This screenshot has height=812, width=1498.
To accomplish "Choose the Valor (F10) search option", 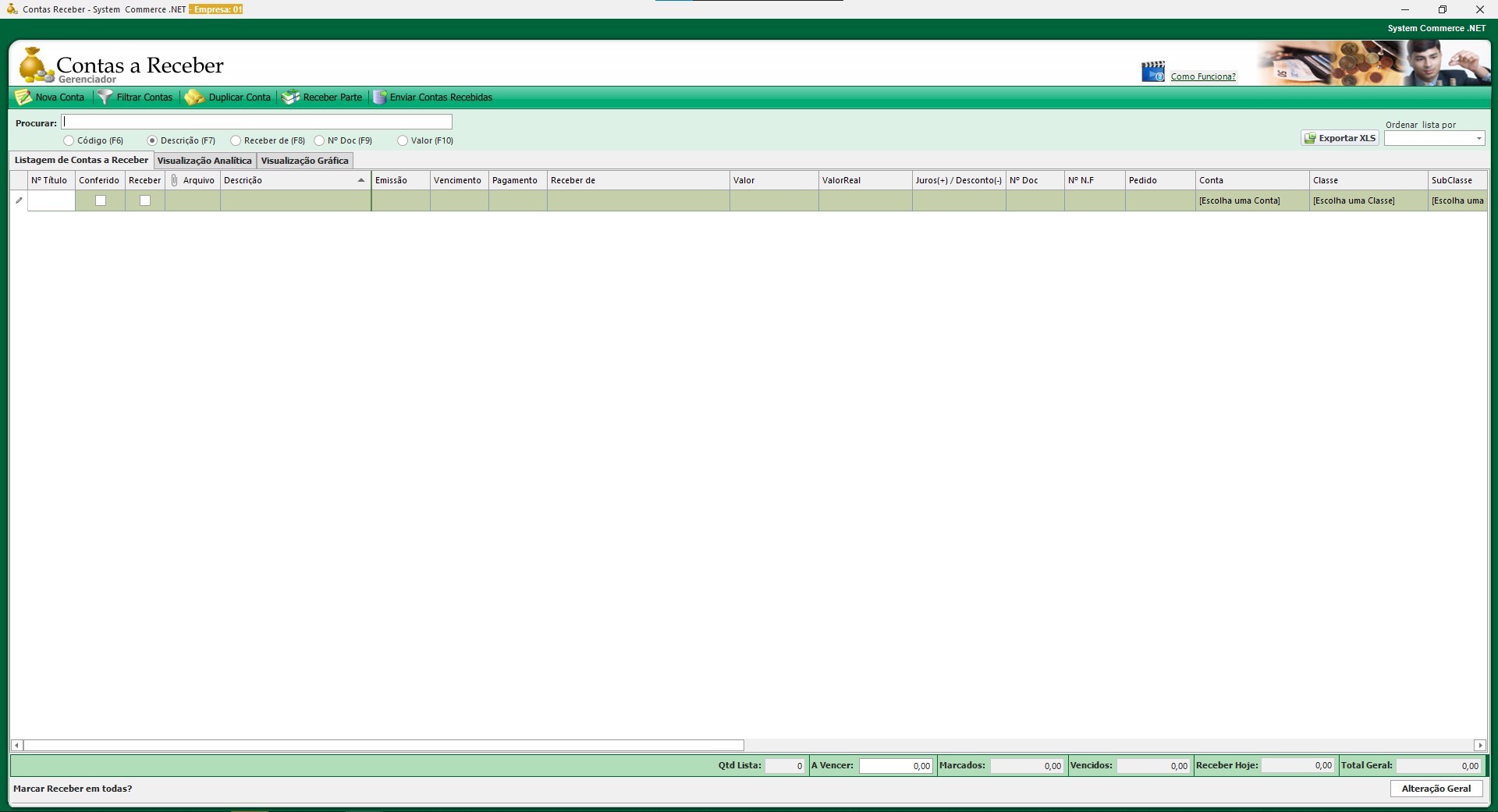I will 403,141.
